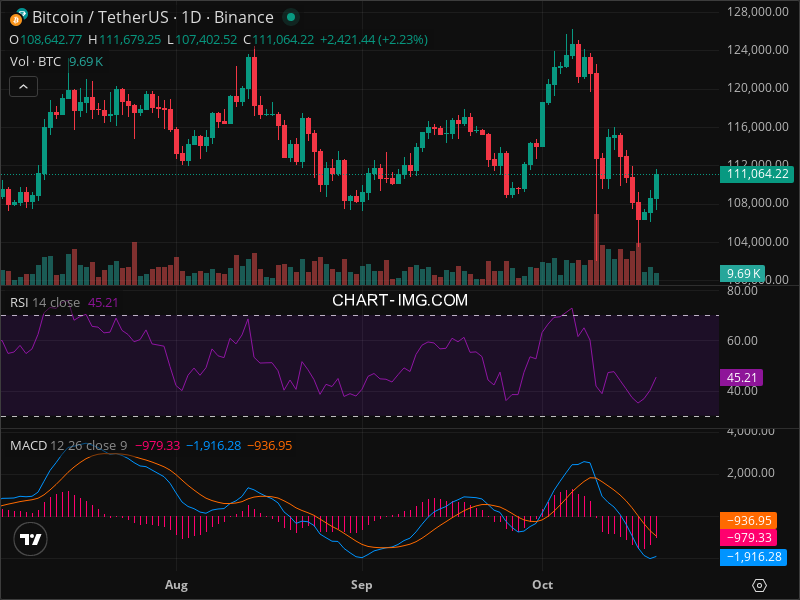
Task: Click the Aug label on time axis
Action: tap(176, 584)
